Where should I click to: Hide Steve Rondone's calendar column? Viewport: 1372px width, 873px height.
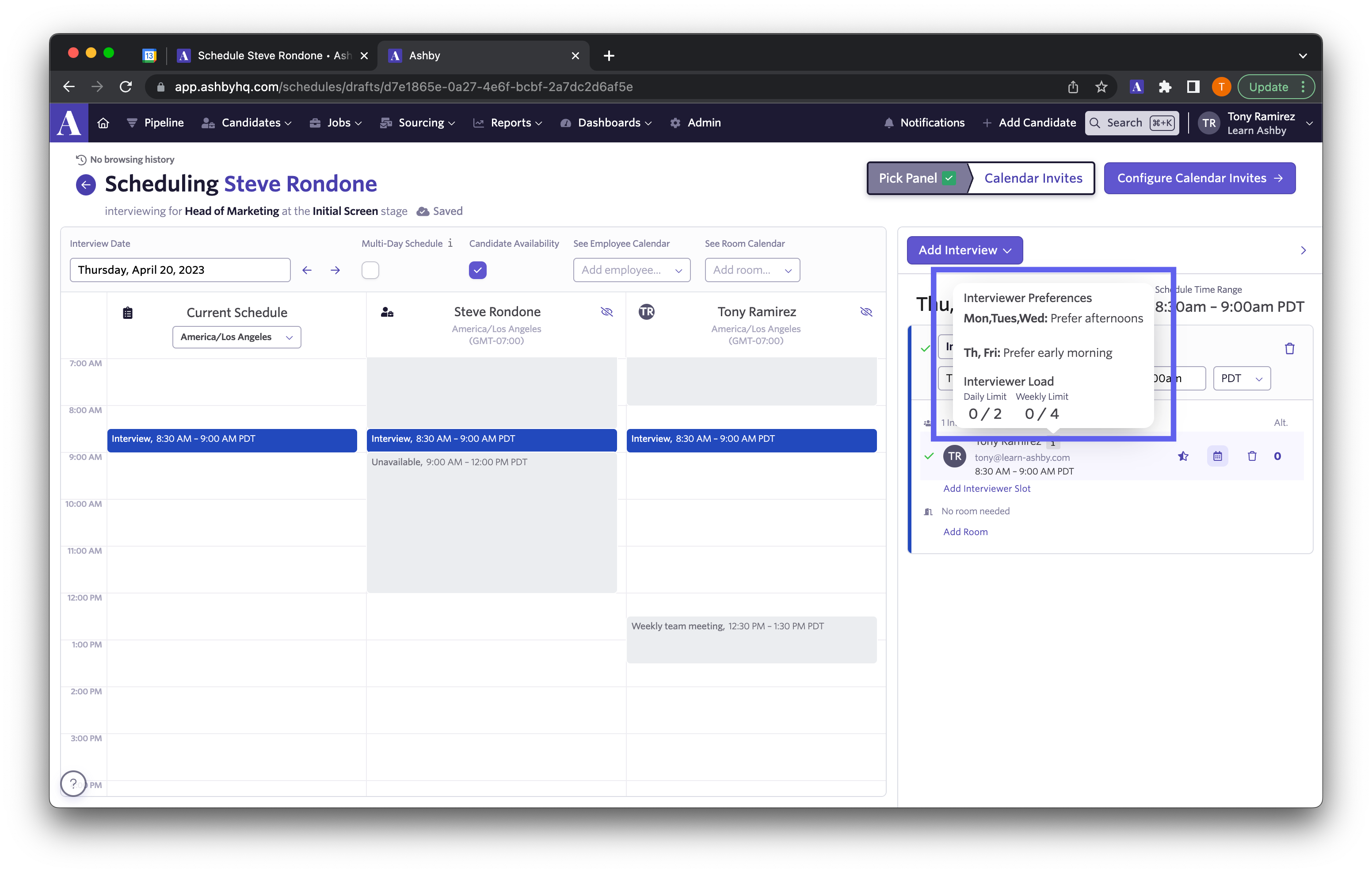[x=607, y=311]
